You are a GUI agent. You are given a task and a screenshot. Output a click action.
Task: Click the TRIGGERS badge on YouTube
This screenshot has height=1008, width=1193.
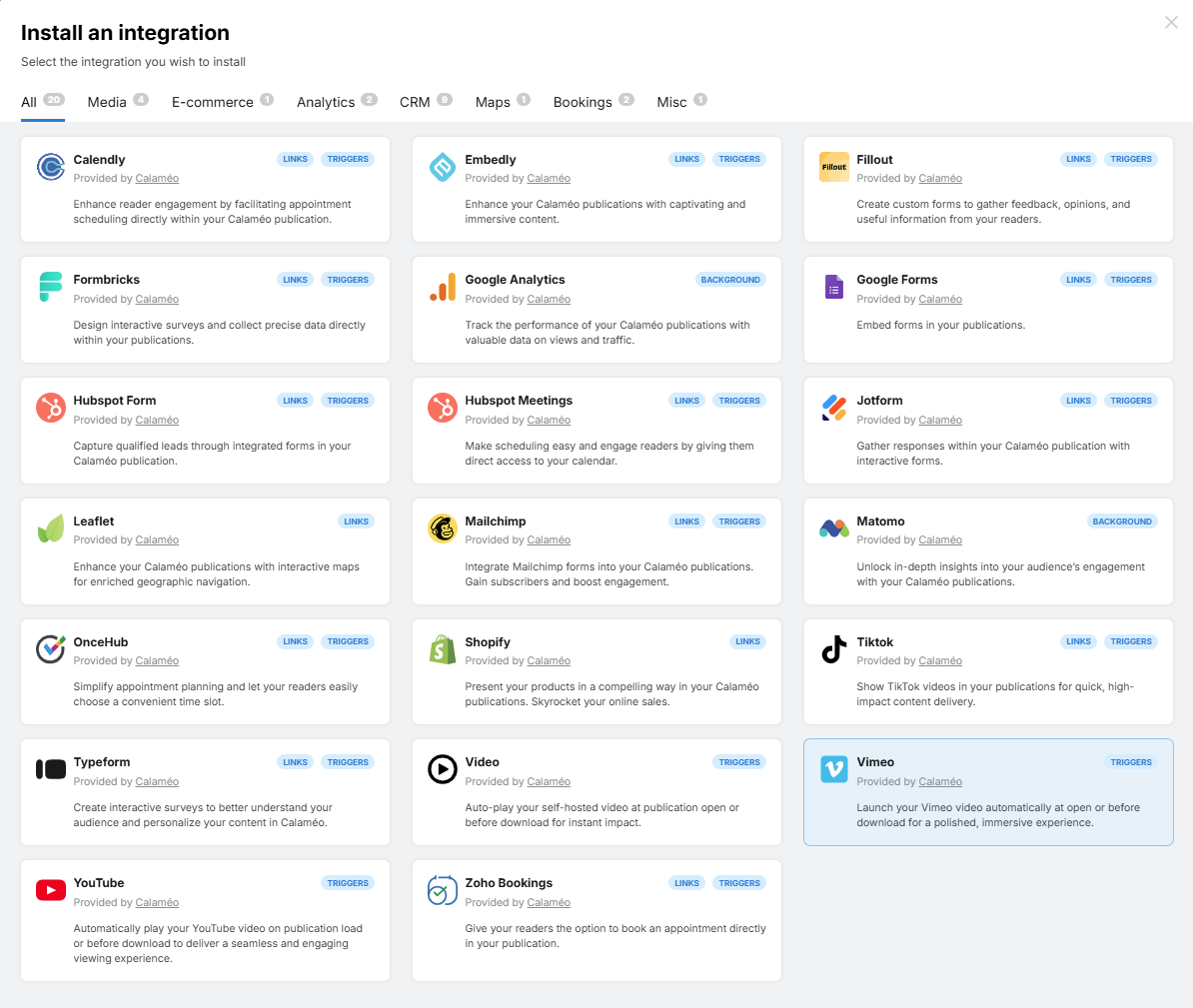click(348, 883)
